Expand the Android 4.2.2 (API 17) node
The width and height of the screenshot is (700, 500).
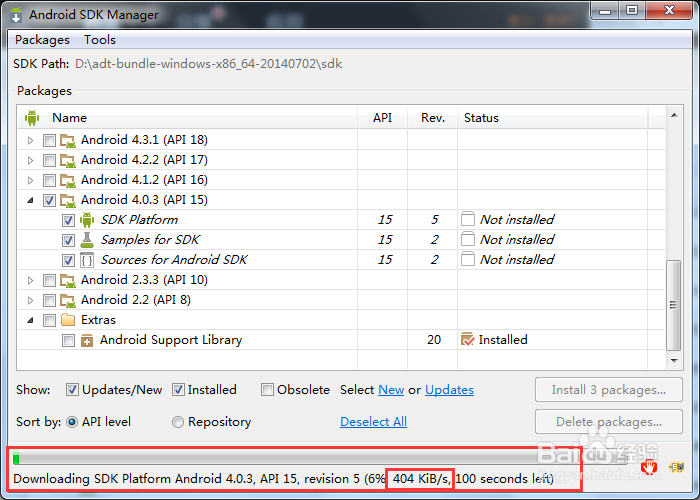tap(30, 161)
